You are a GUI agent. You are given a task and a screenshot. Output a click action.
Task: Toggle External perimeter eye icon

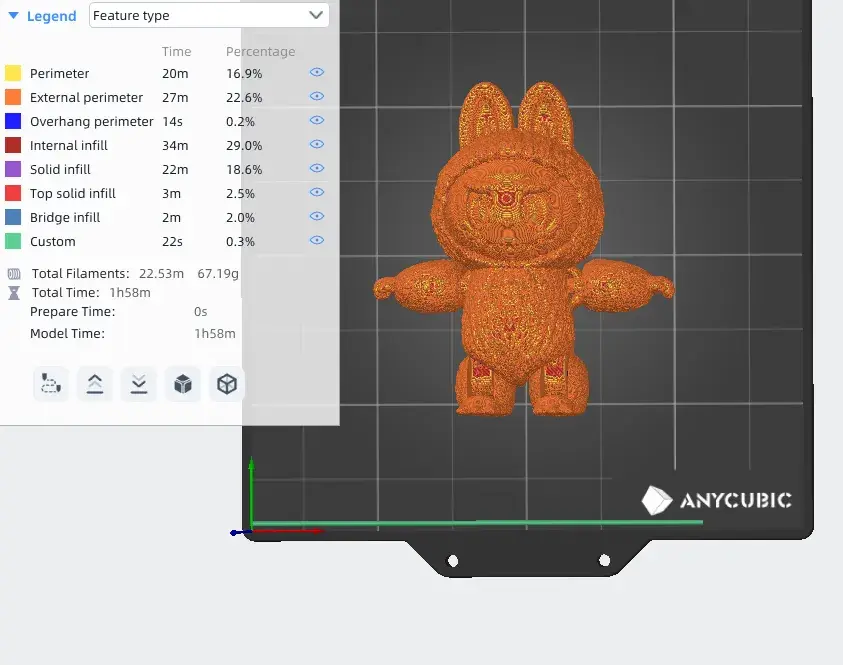[x=317, y=97]
